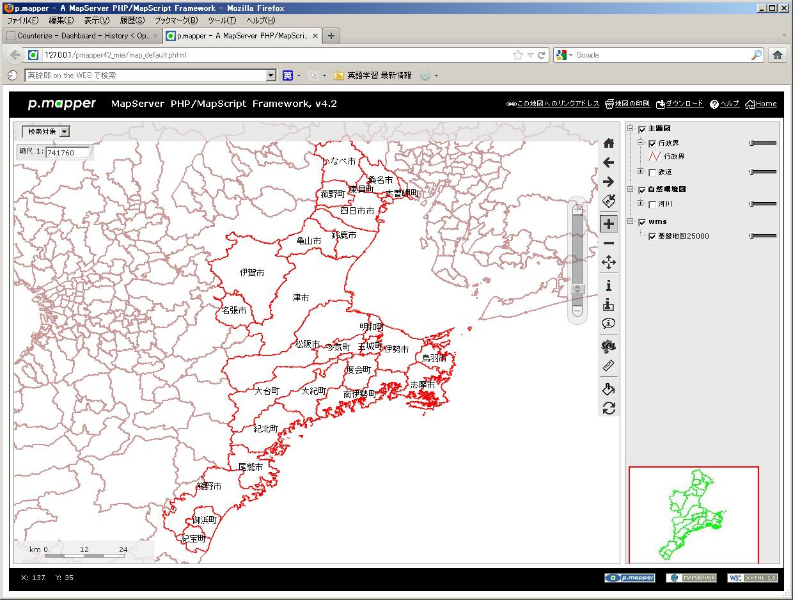Click the ダウンロード download link
The width and height of the screenshot is (793, 600).
[x=681, y=103]
